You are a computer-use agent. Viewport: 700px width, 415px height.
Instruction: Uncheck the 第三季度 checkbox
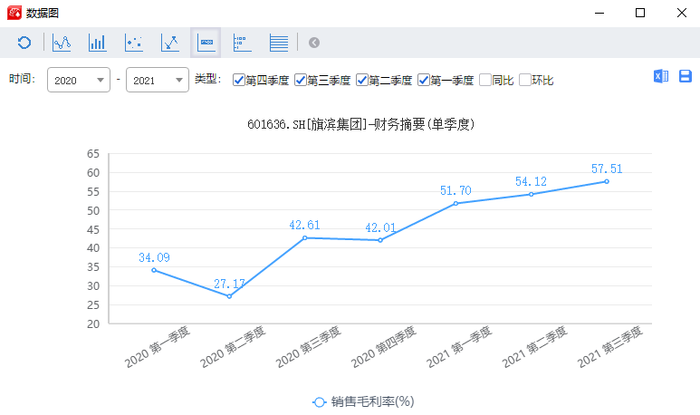point(300,80)
